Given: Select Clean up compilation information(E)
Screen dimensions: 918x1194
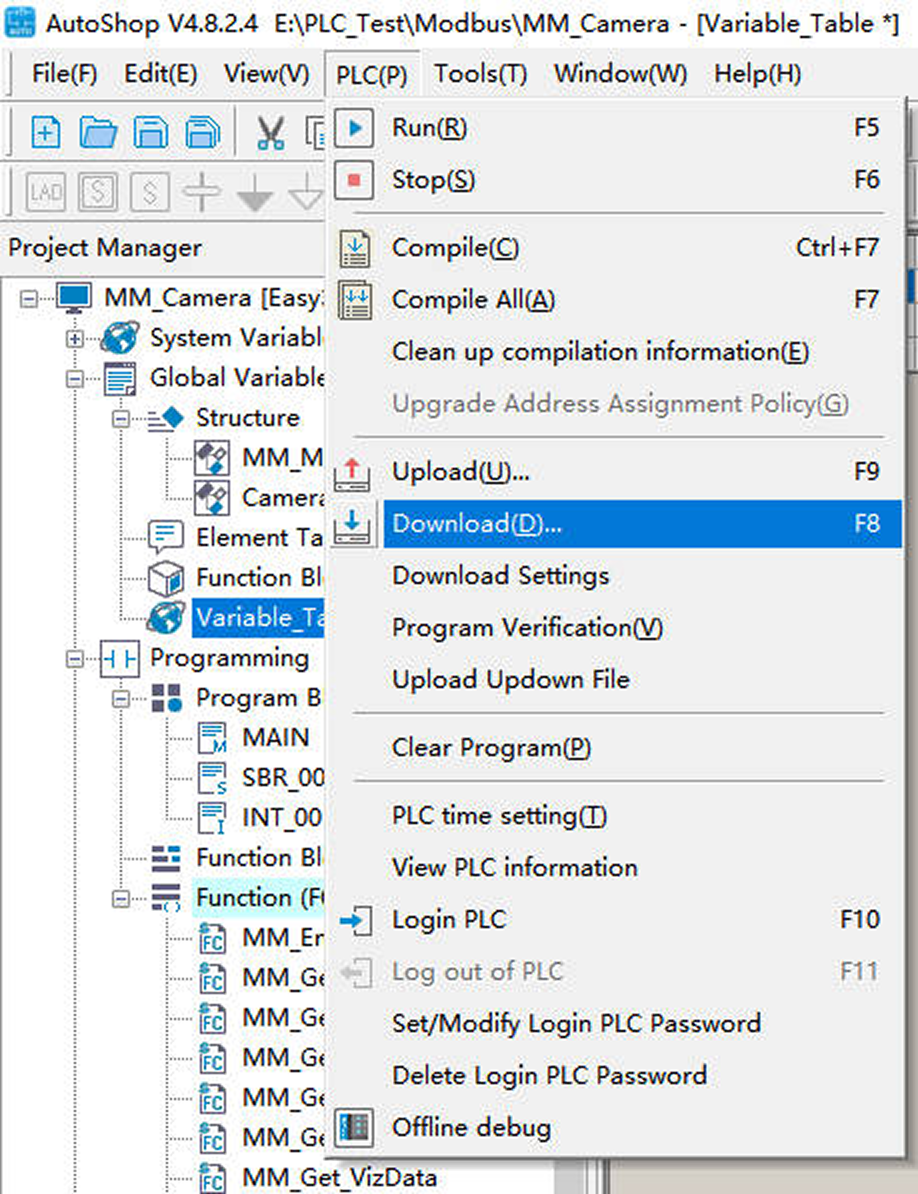Looking at the screenshot, I should (617, 352).
